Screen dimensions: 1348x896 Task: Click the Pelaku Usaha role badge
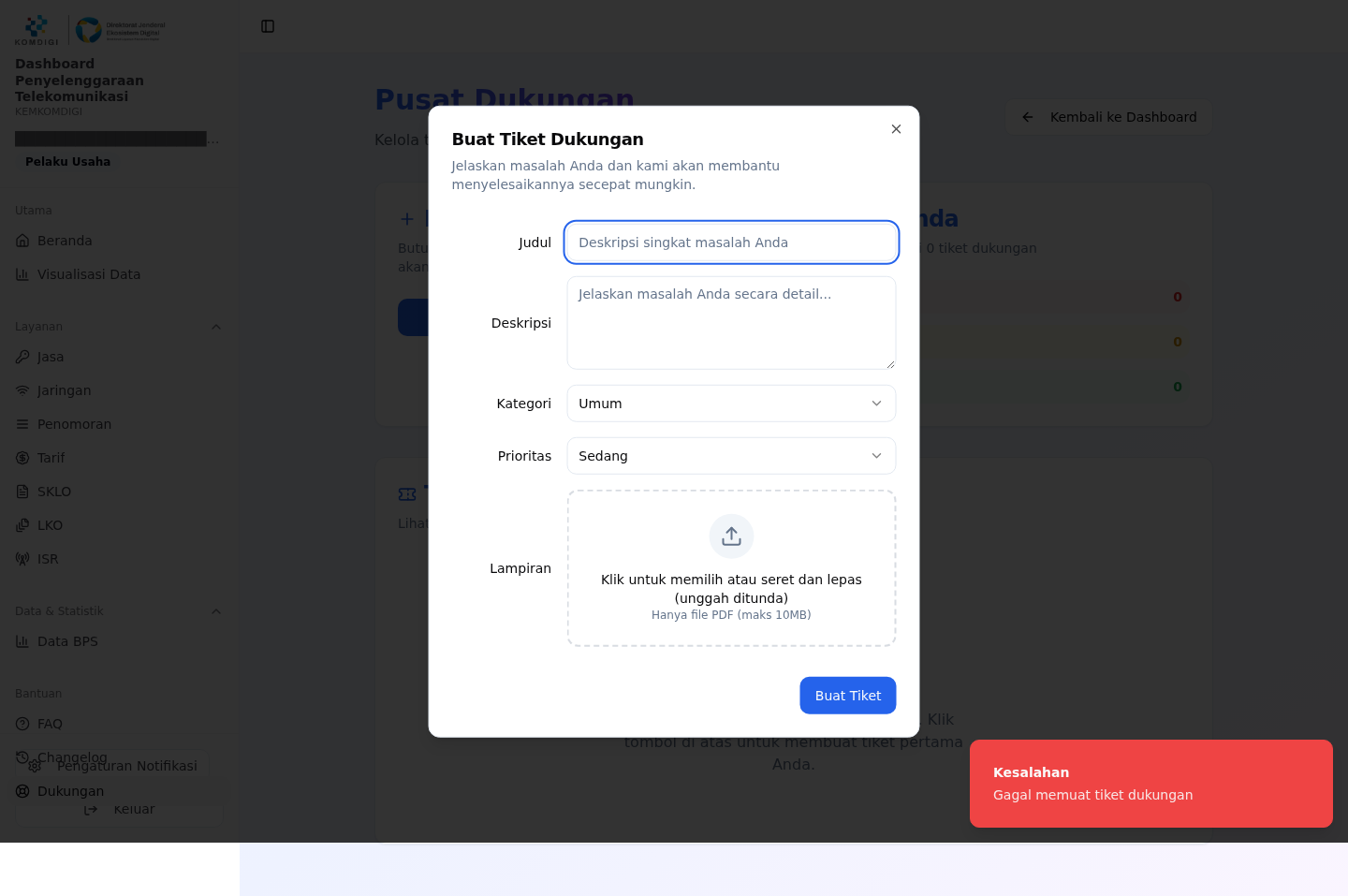pos(67,162)
